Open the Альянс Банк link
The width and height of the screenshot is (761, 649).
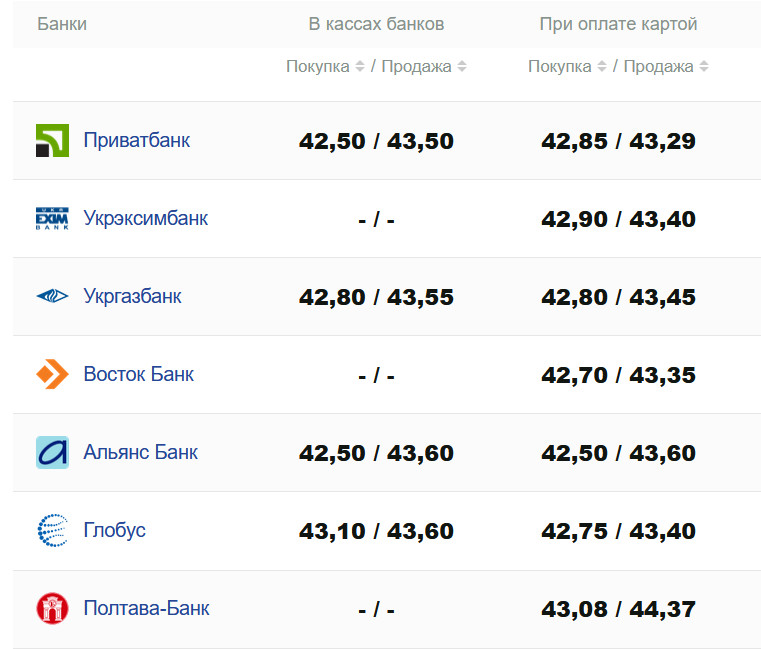pos(141,452)
